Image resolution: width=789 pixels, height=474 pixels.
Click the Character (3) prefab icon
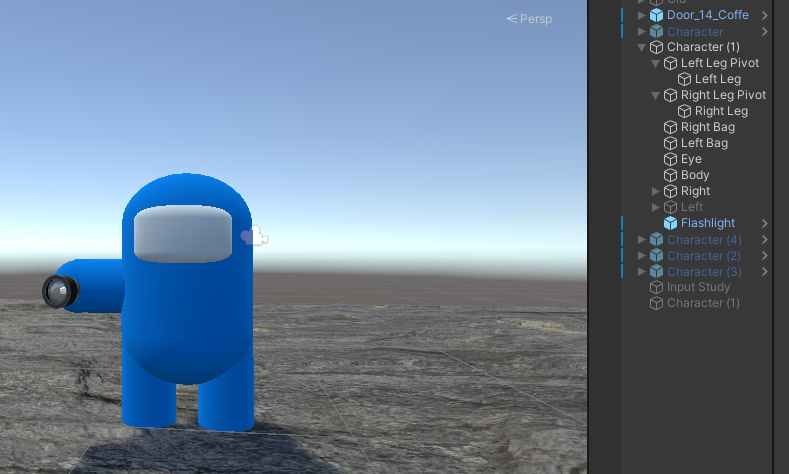click(x=656, y=272)
